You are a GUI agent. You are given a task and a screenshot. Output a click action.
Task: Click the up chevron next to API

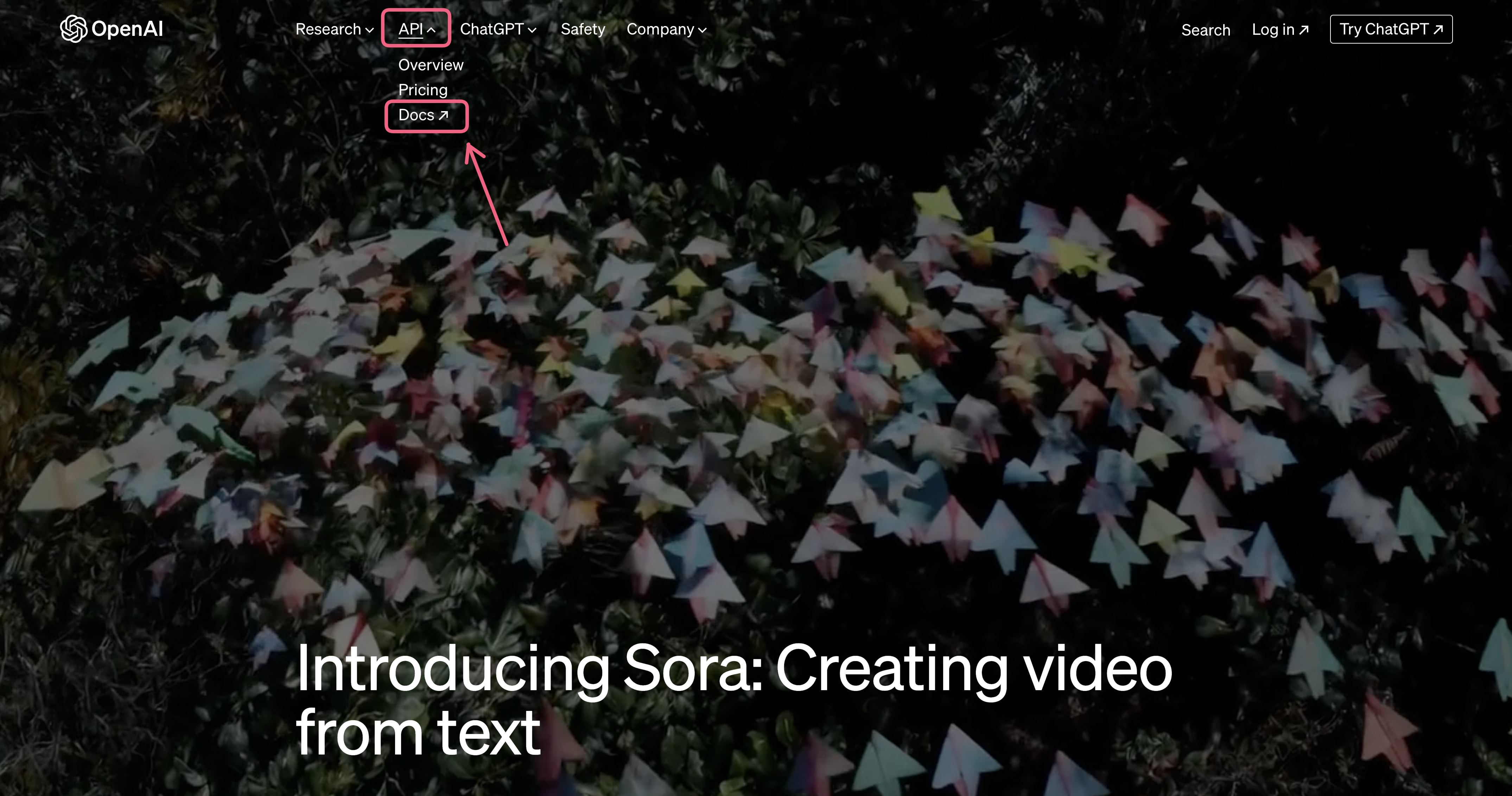(431, 30)
